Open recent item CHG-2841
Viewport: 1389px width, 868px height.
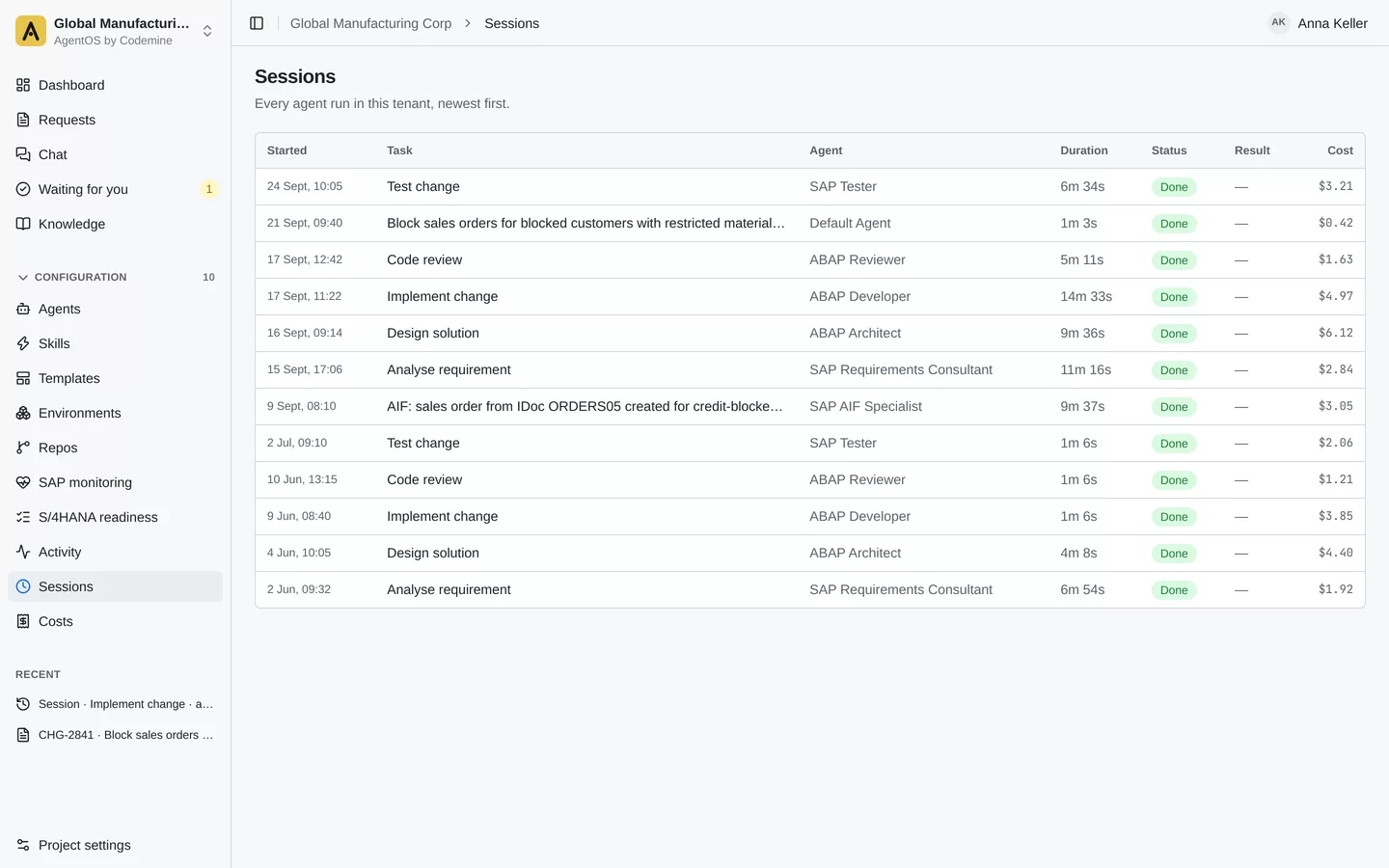pos(115,735)
